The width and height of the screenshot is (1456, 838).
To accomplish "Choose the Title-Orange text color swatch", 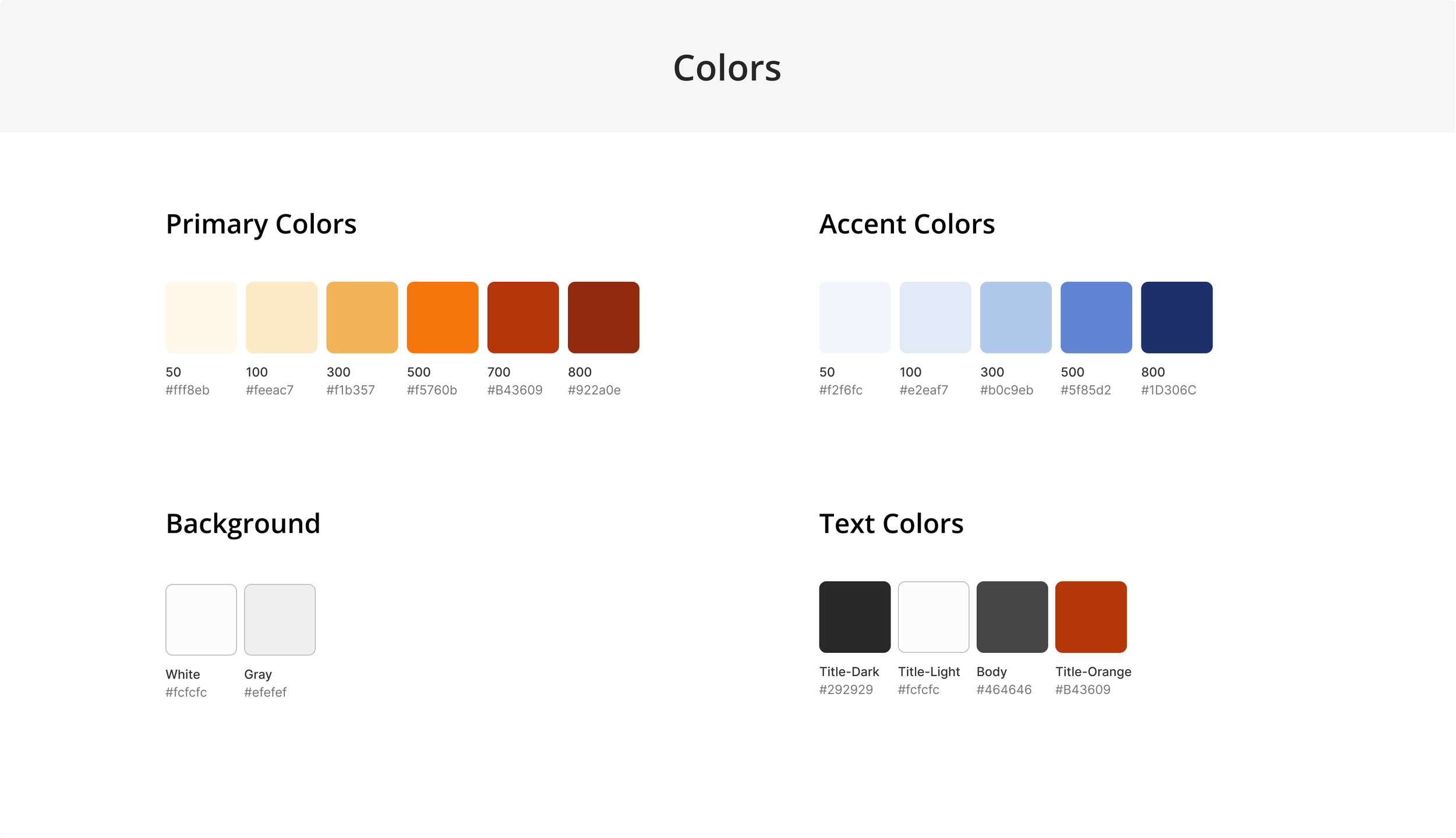I will point(1090,617).
